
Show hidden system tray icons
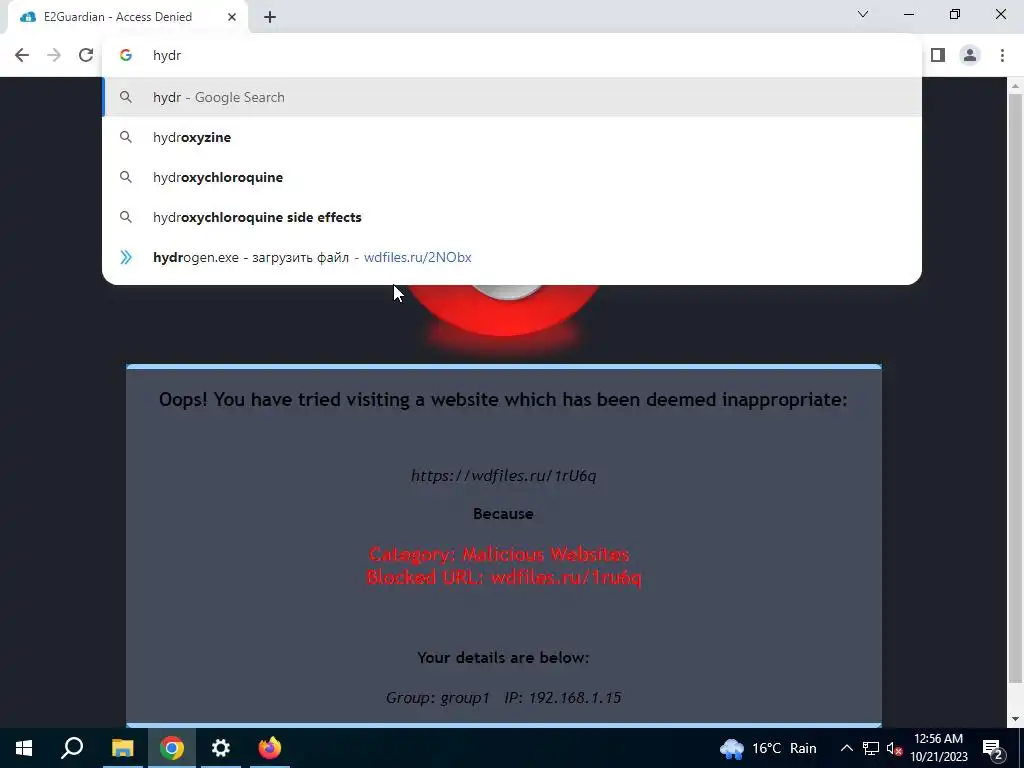846,748
